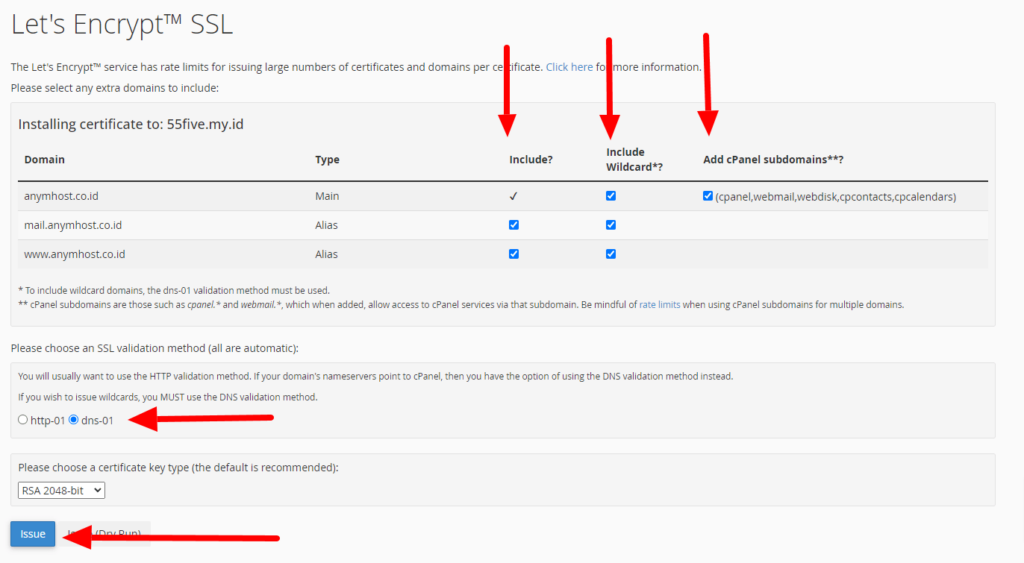Uncheck Include Wildcard for anymhost.co.id main domain
The height and width of the screenshot is (563, 1024).
(611, 196)
